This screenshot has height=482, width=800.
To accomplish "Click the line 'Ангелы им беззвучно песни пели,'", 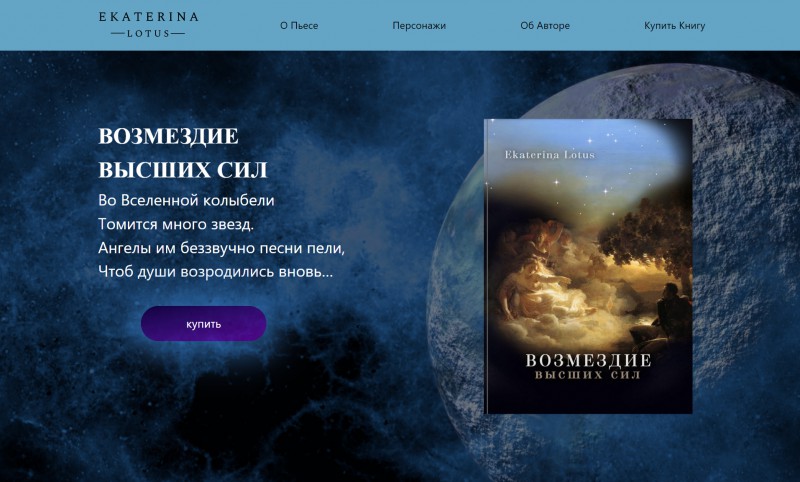I will click(221, 248).
